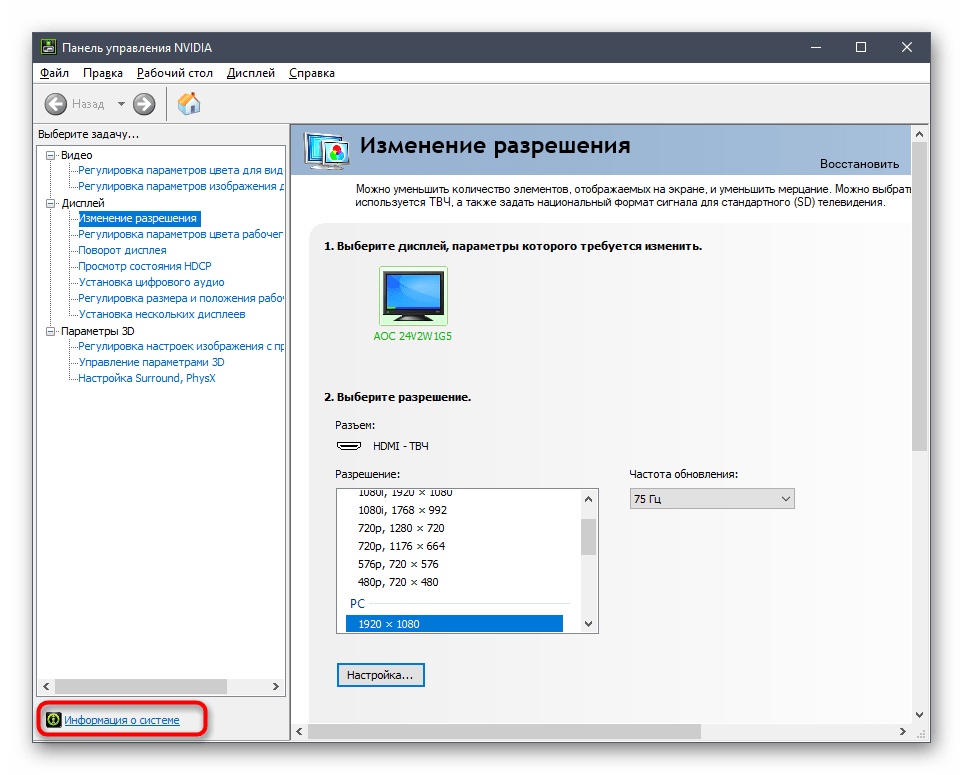Select the AOC 24V2W1G5 monitor icon
Image resolution: width=963 pixels, height=775 pixels.
413,296
